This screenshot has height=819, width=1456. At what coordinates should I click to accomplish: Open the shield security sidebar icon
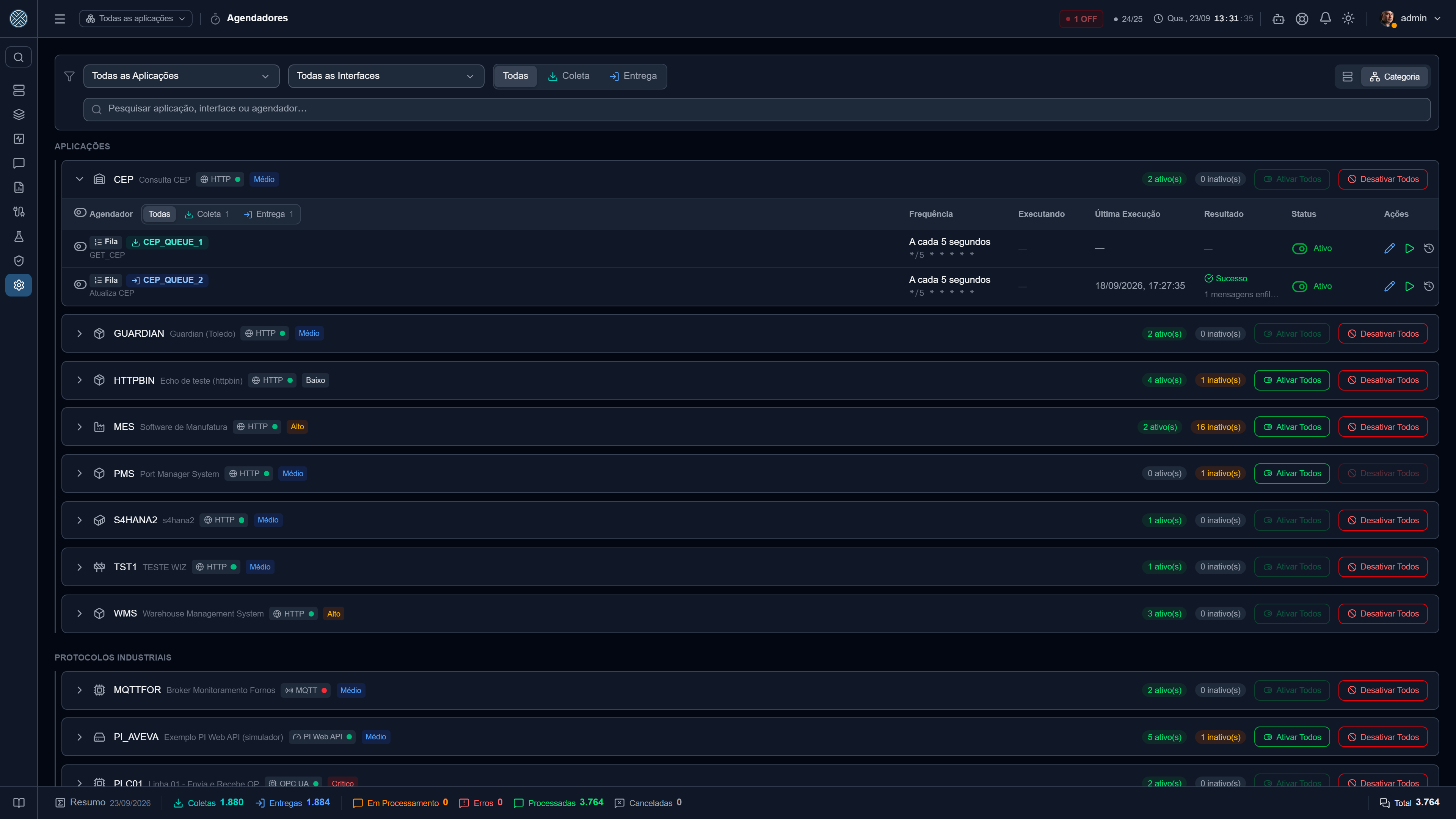[x=19, y=260]
